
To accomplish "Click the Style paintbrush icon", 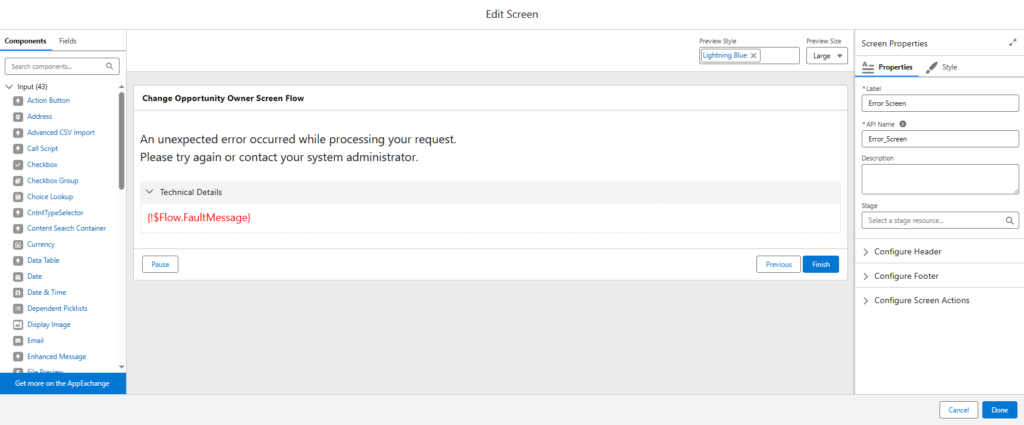I will click(x=931, y=67).
